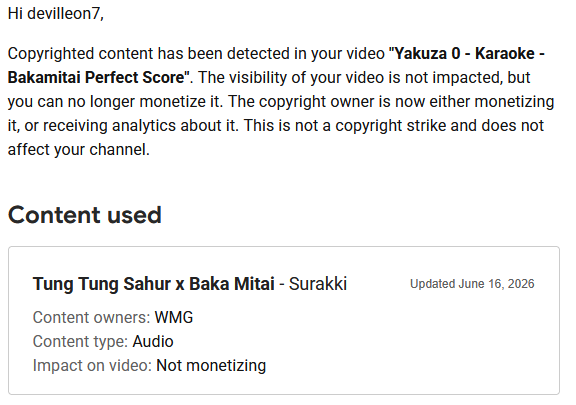Click the content owner value WMG
576x405 pixels.
[x=174, y=318]
